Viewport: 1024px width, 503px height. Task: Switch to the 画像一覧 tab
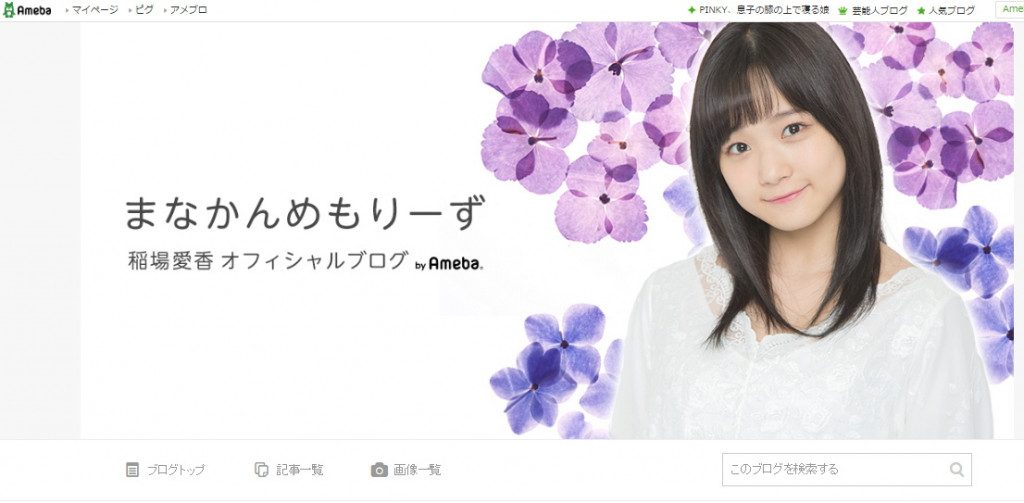(x=406, y=470)
